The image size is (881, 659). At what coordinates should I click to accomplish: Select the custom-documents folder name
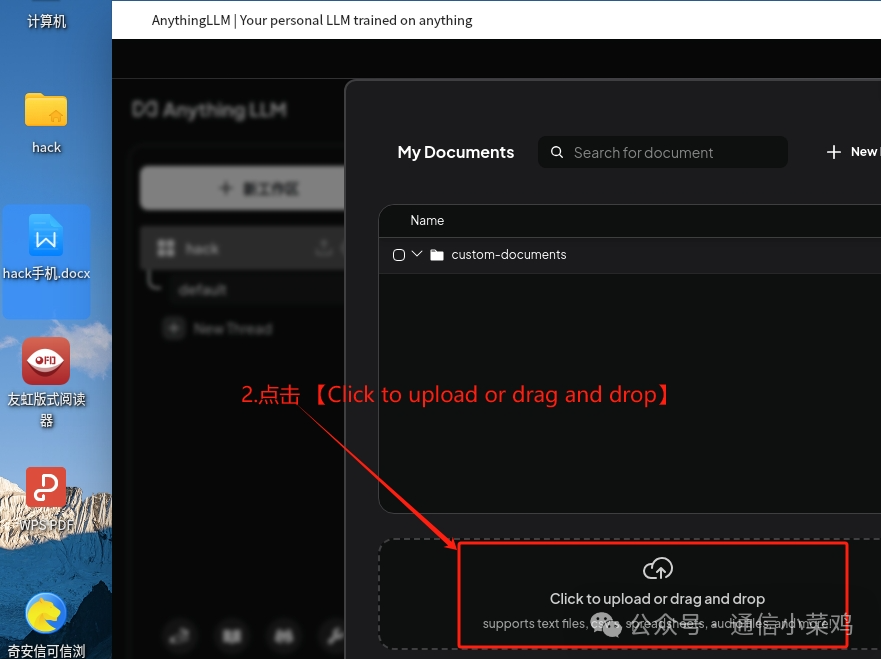coord(508,254)
